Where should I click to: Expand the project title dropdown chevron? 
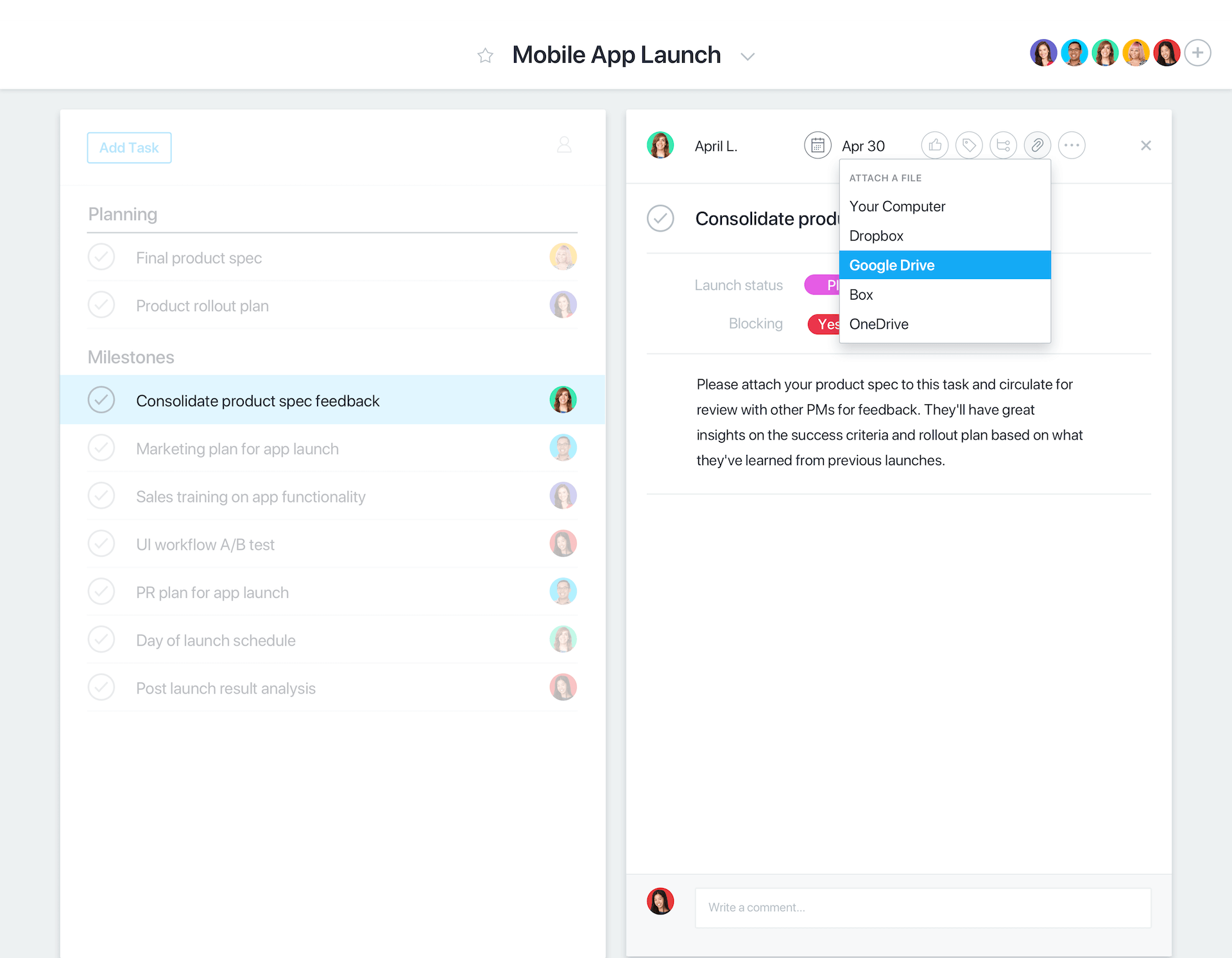pyautogui.click(x=747, y=56)
